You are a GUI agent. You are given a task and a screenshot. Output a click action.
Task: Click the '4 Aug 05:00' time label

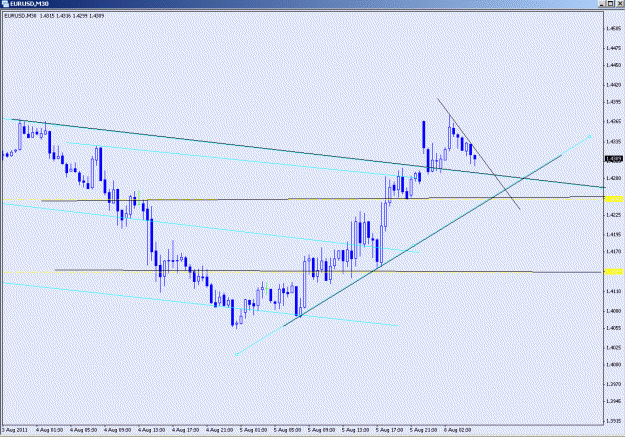pyautogui.click(x=83, y=430)
